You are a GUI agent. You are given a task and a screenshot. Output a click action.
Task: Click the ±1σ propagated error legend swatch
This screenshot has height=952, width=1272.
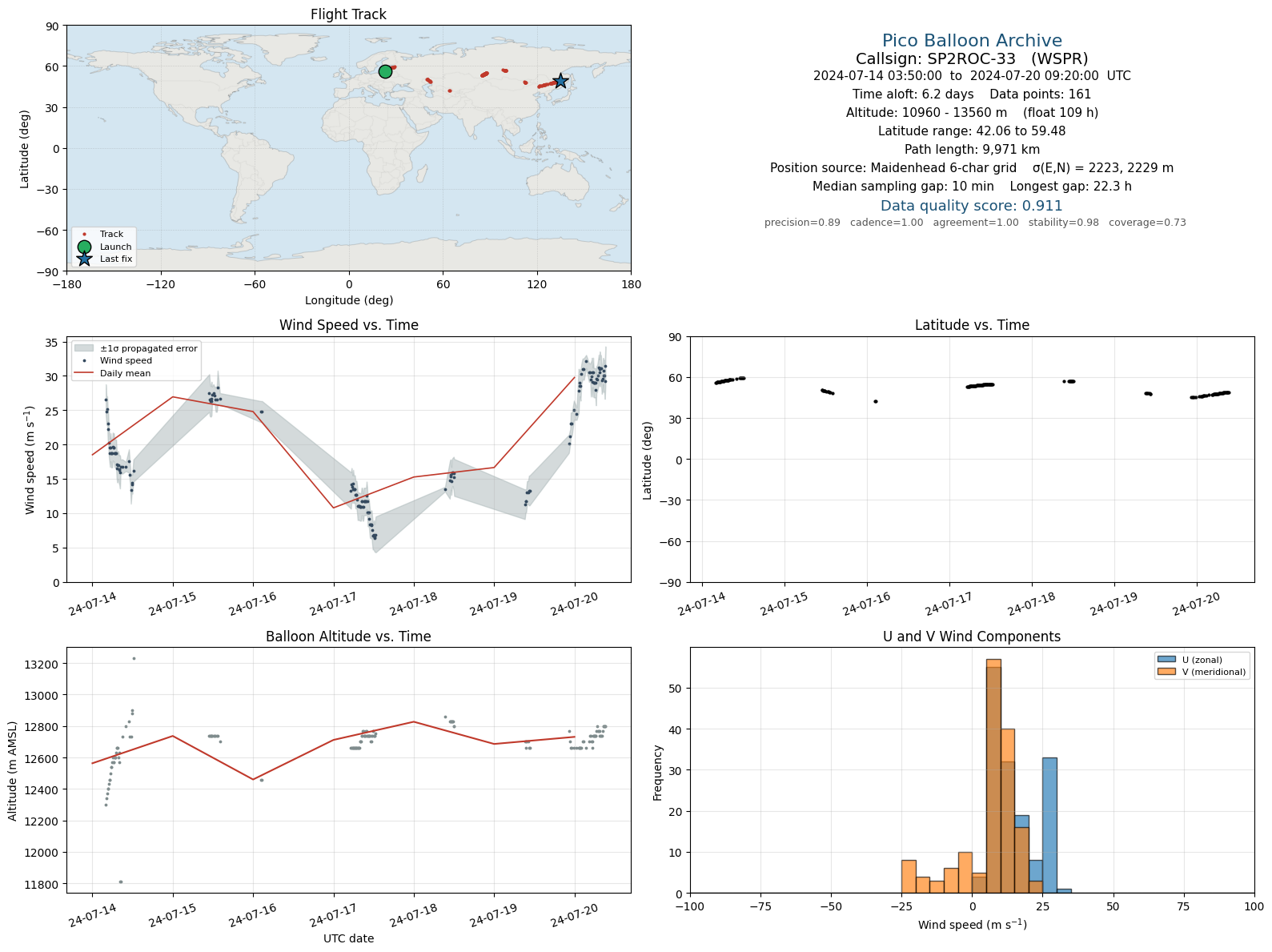[x=84, y=348]
